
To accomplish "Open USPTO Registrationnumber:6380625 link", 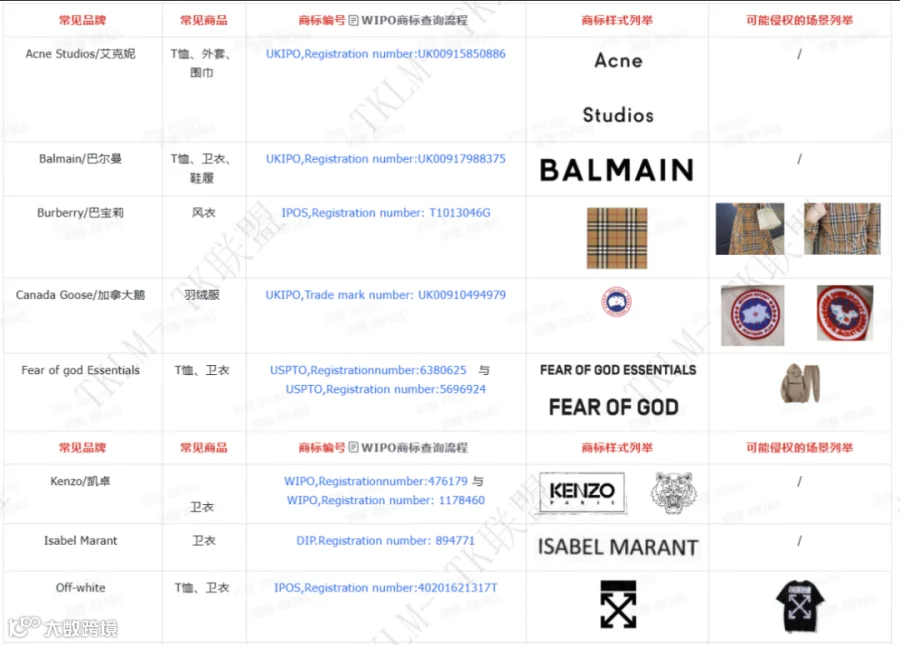I will pyautogui.click(x=368, y=370).
